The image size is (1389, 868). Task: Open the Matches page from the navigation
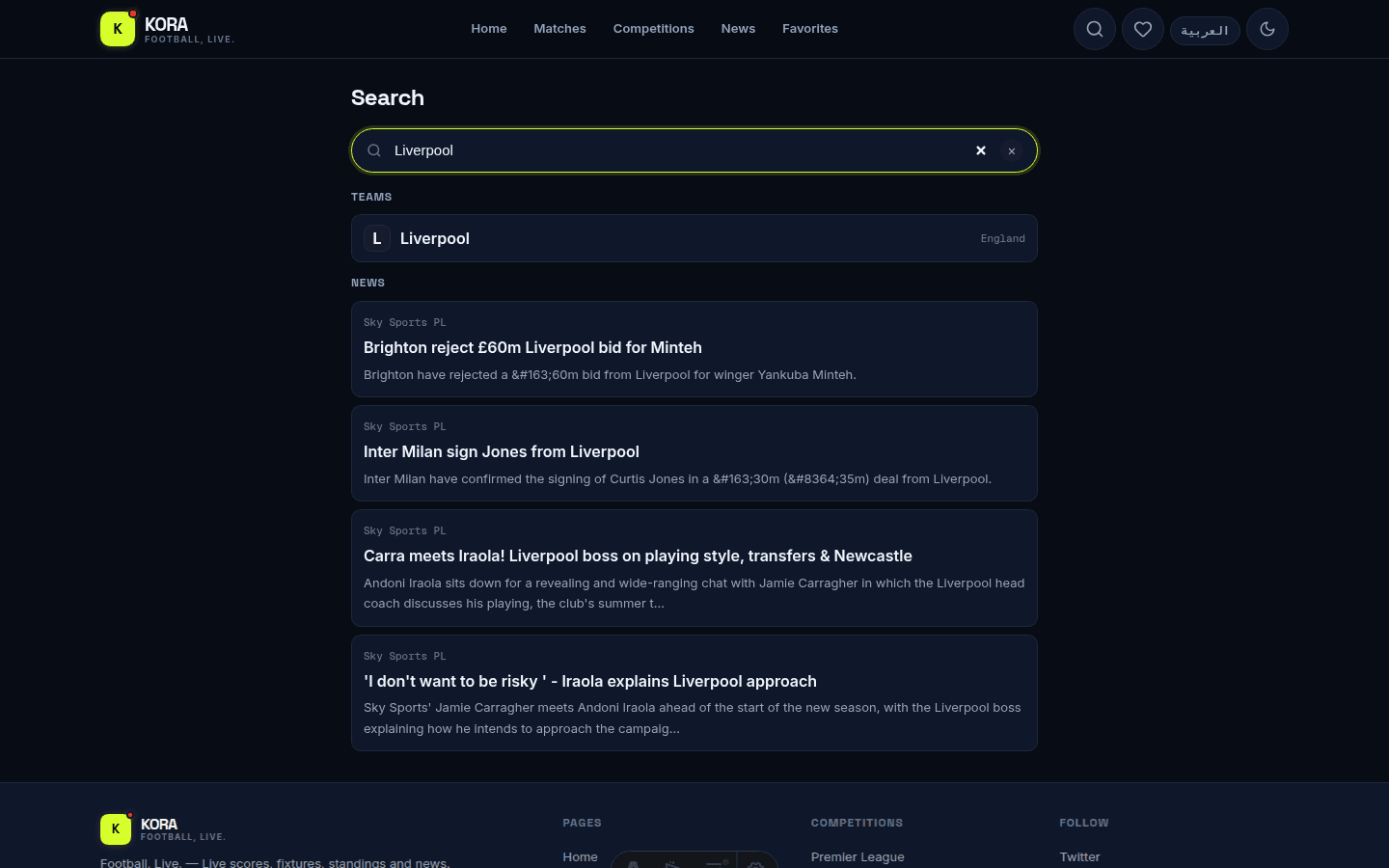coord(559,29)
